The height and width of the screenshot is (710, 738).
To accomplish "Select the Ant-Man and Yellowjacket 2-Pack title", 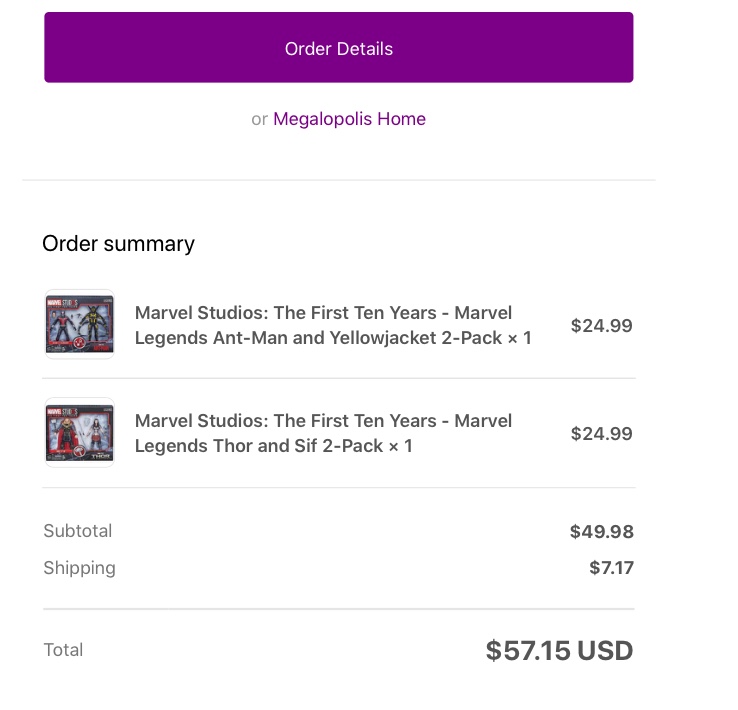I will point(323,325).
